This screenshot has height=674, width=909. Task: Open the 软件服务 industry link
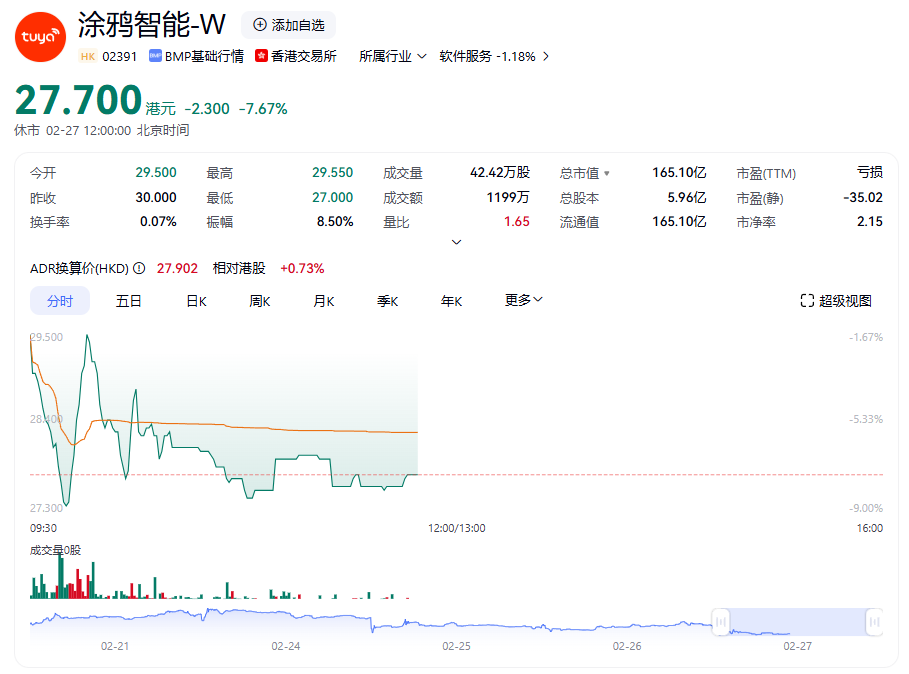[465, 56]
